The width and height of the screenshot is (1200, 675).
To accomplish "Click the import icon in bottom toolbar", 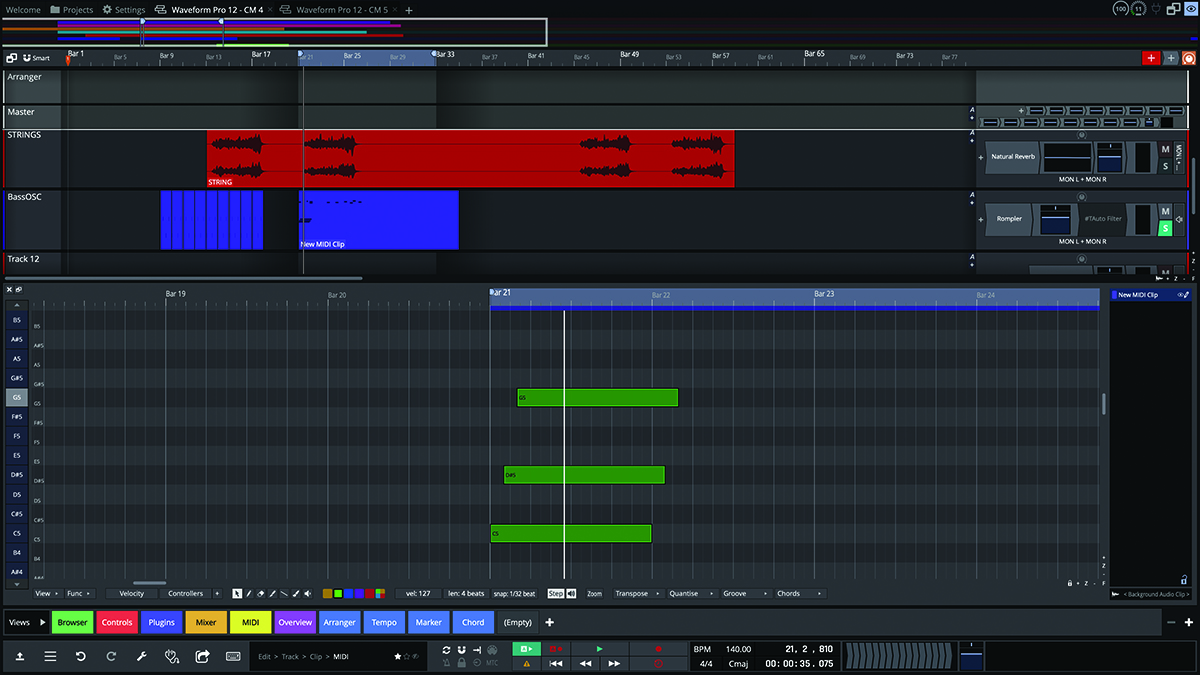I will pos(20,657).
